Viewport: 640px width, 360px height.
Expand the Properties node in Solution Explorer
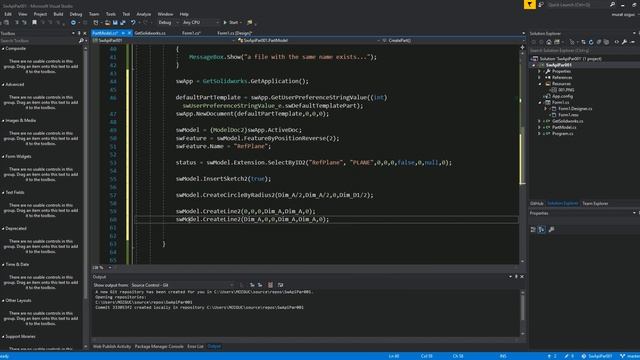pyautogui.click(x=540, y=71)
